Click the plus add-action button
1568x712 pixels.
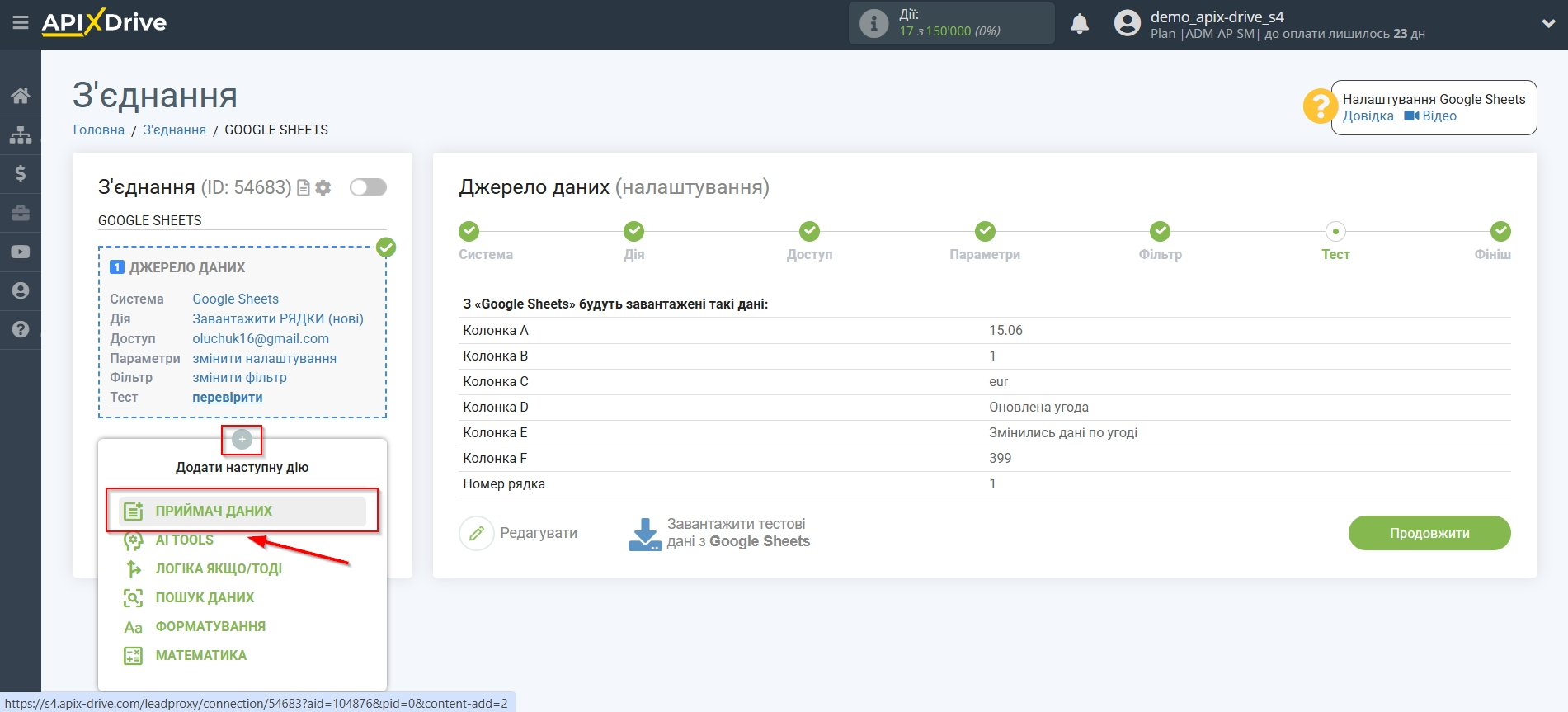pyautogui.click(x=242, y=440)
